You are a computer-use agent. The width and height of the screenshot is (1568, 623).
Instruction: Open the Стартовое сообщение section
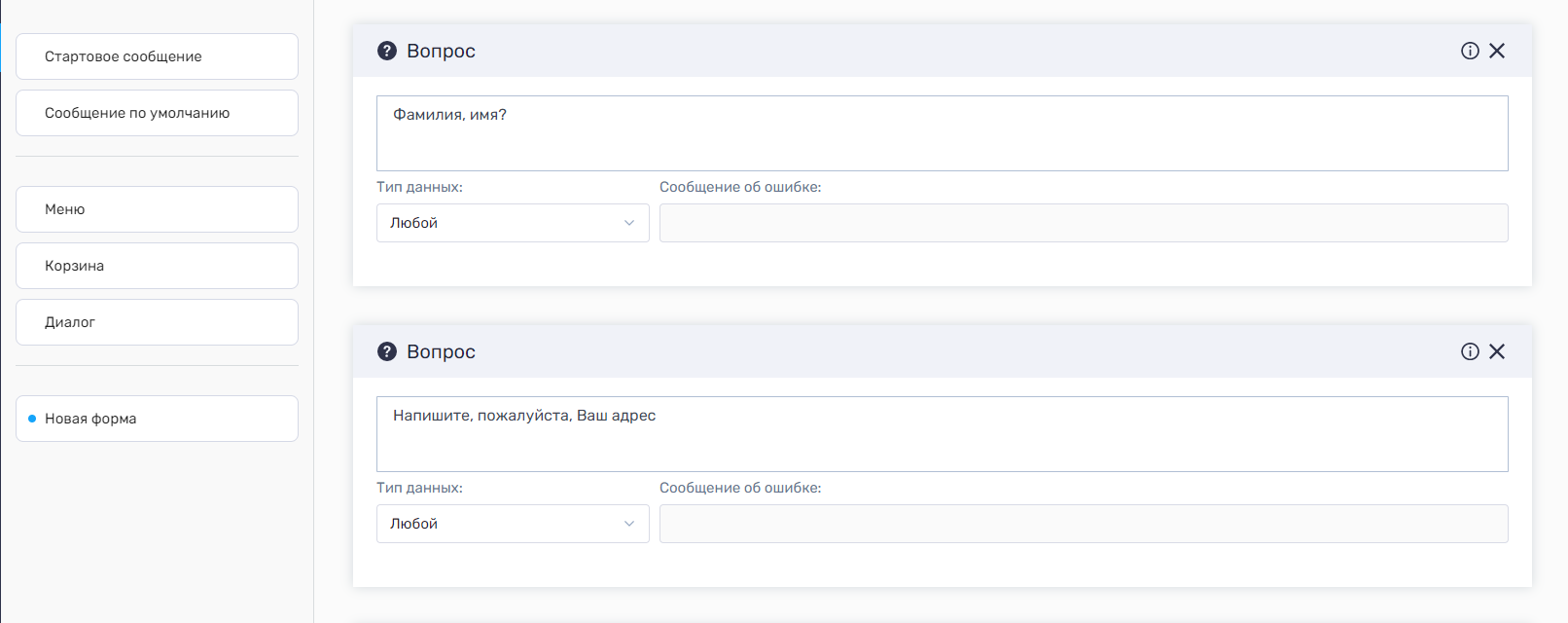(157, 56)
